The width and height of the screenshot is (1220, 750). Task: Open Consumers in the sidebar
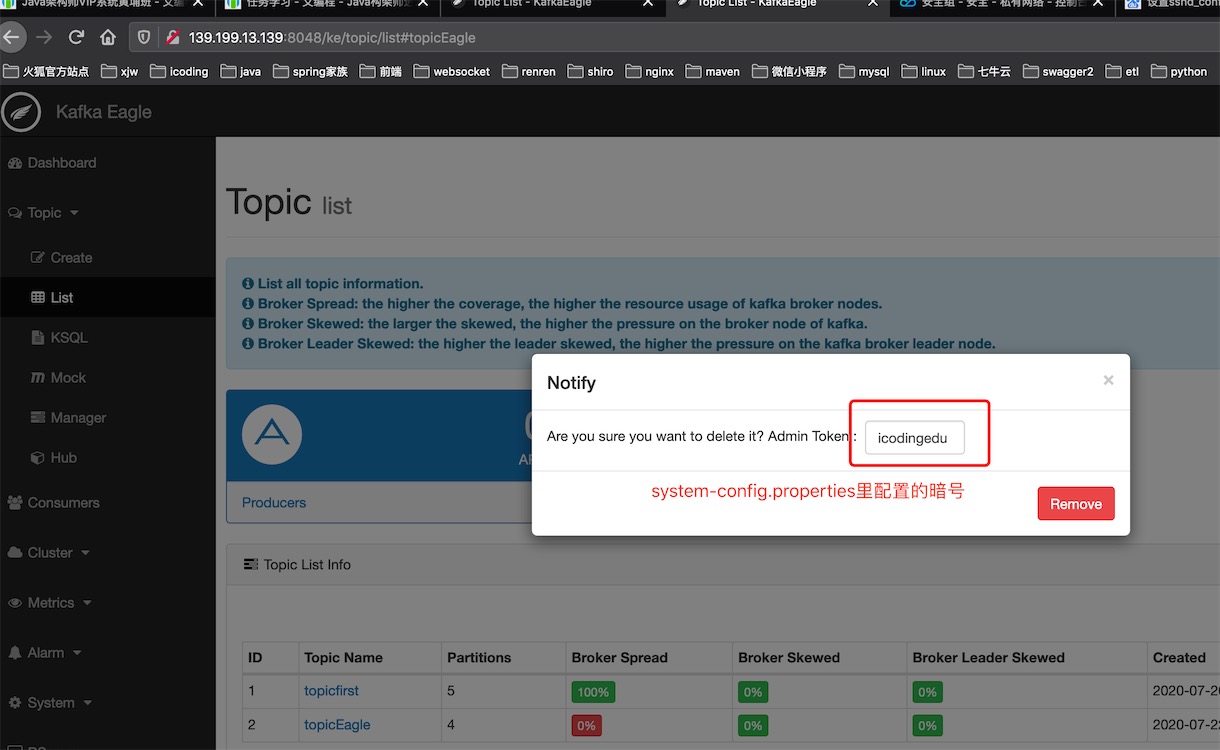53,503
